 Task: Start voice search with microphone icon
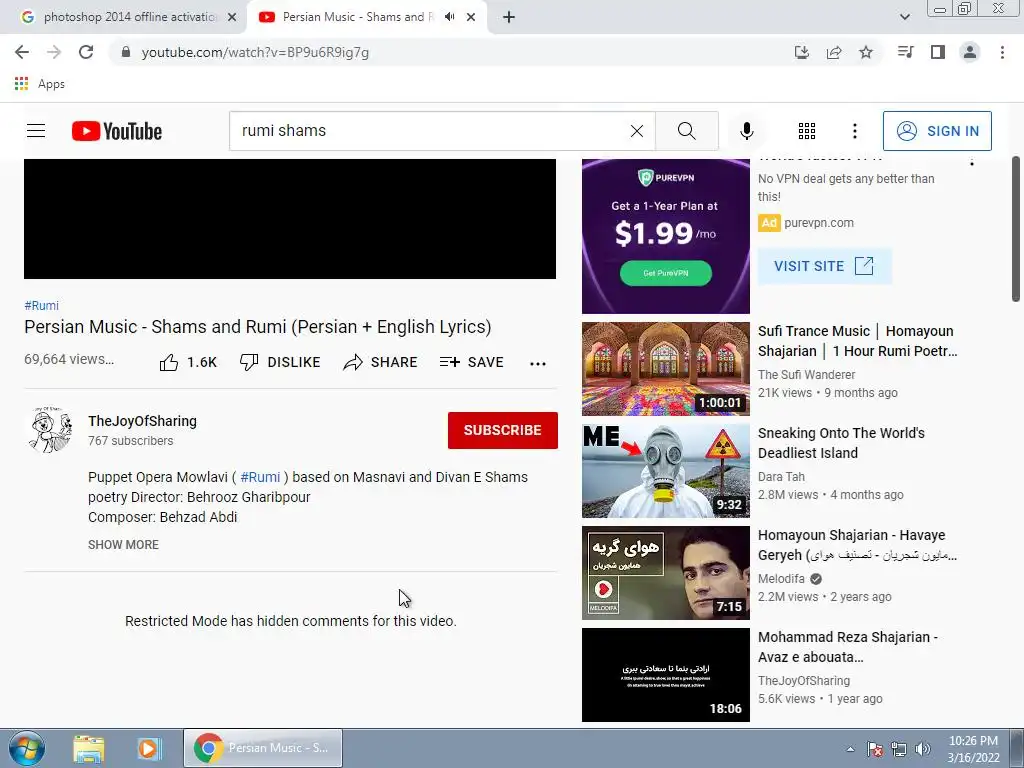click(x=746, y=131)
